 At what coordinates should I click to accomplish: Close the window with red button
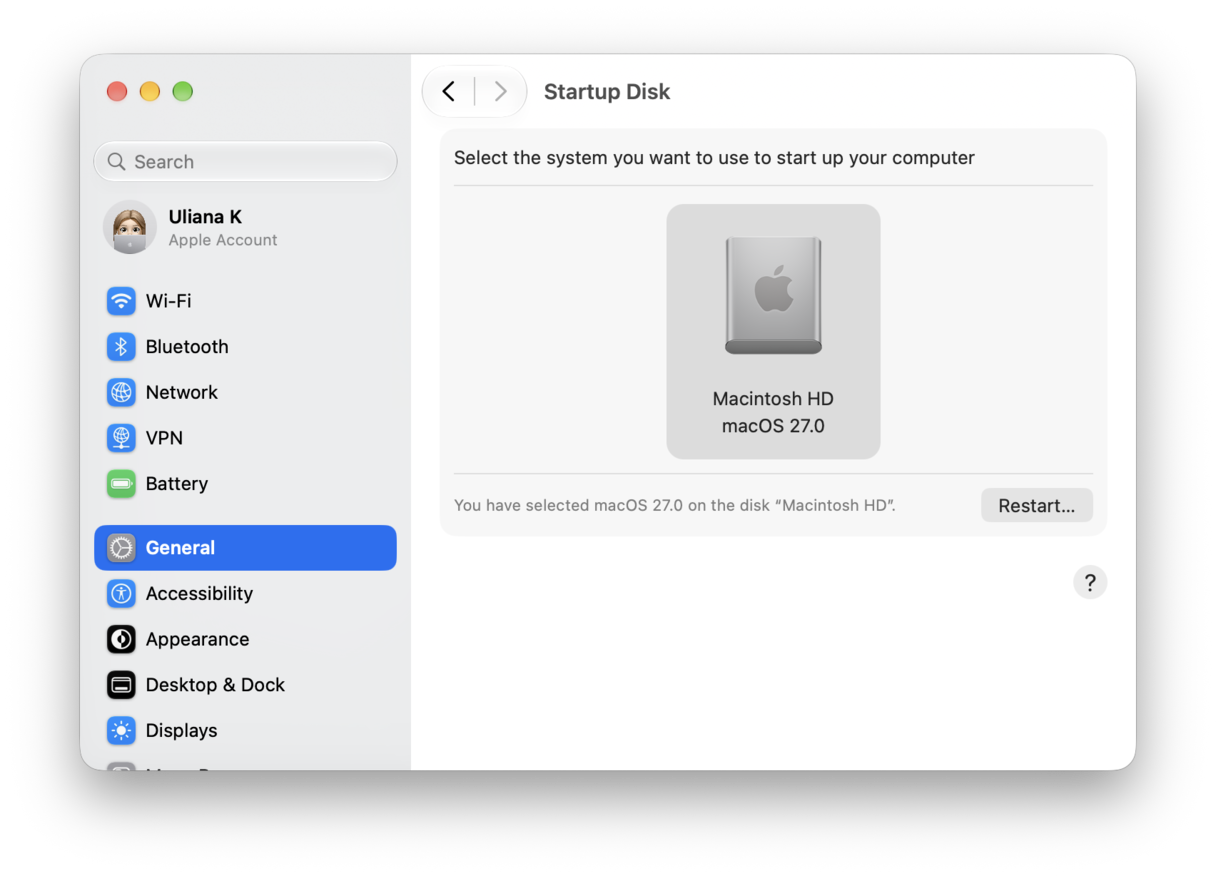tap(117, 92)
